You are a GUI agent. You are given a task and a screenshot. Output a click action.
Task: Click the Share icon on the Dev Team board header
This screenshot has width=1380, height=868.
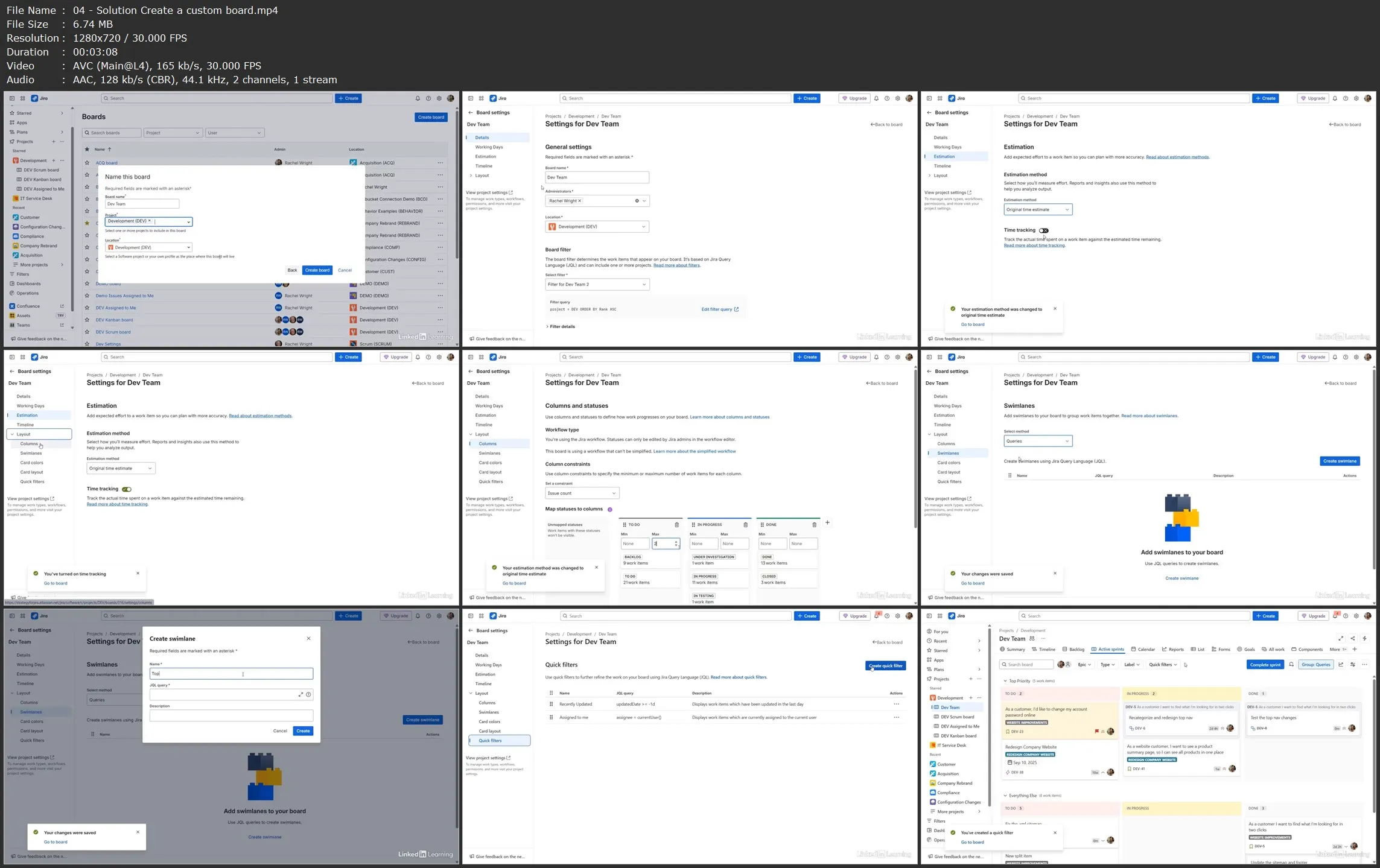(1352, 638)
